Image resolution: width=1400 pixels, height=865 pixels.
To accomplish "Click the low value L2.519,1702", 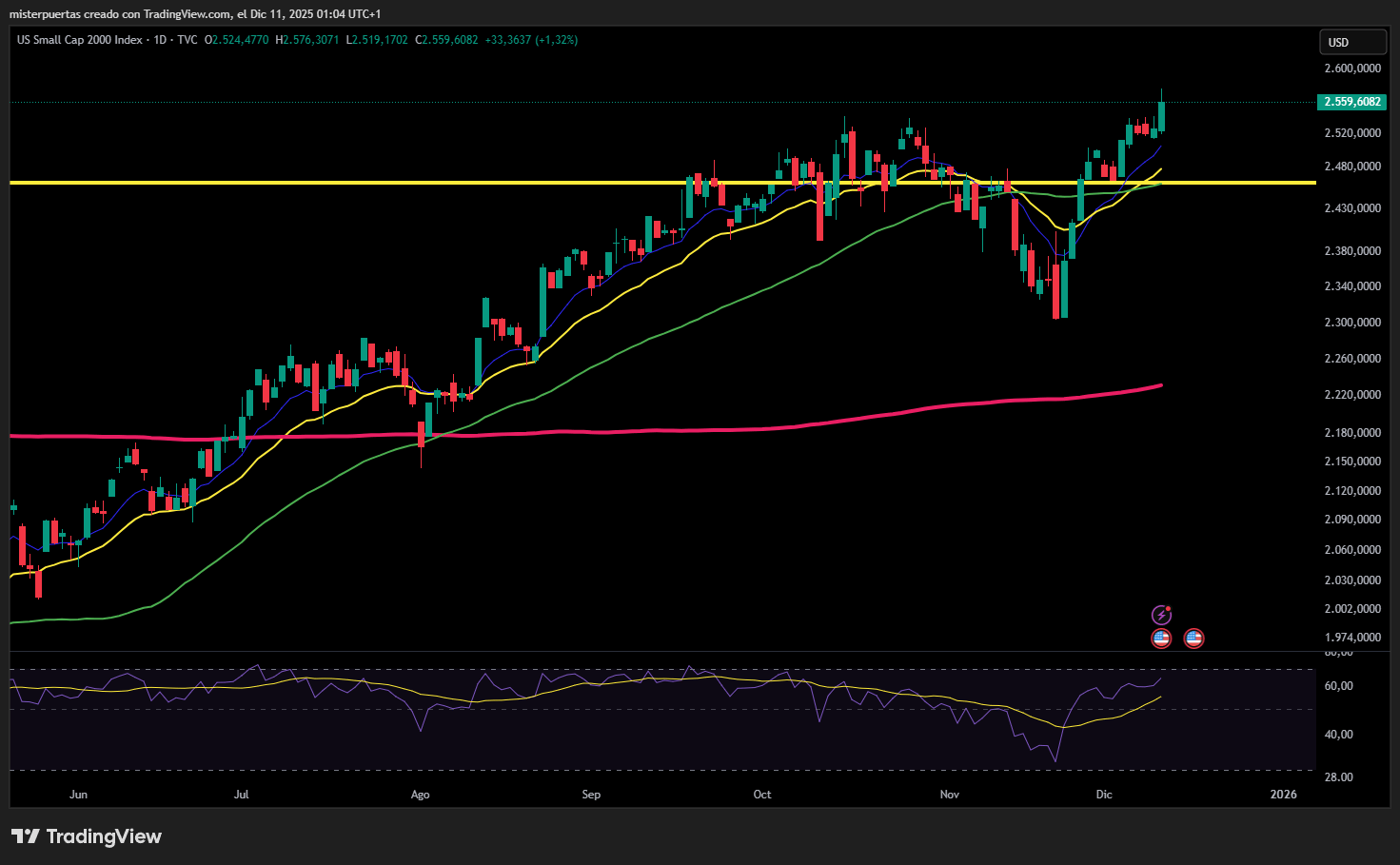I will pyautogui.click(x=377, y=40).
